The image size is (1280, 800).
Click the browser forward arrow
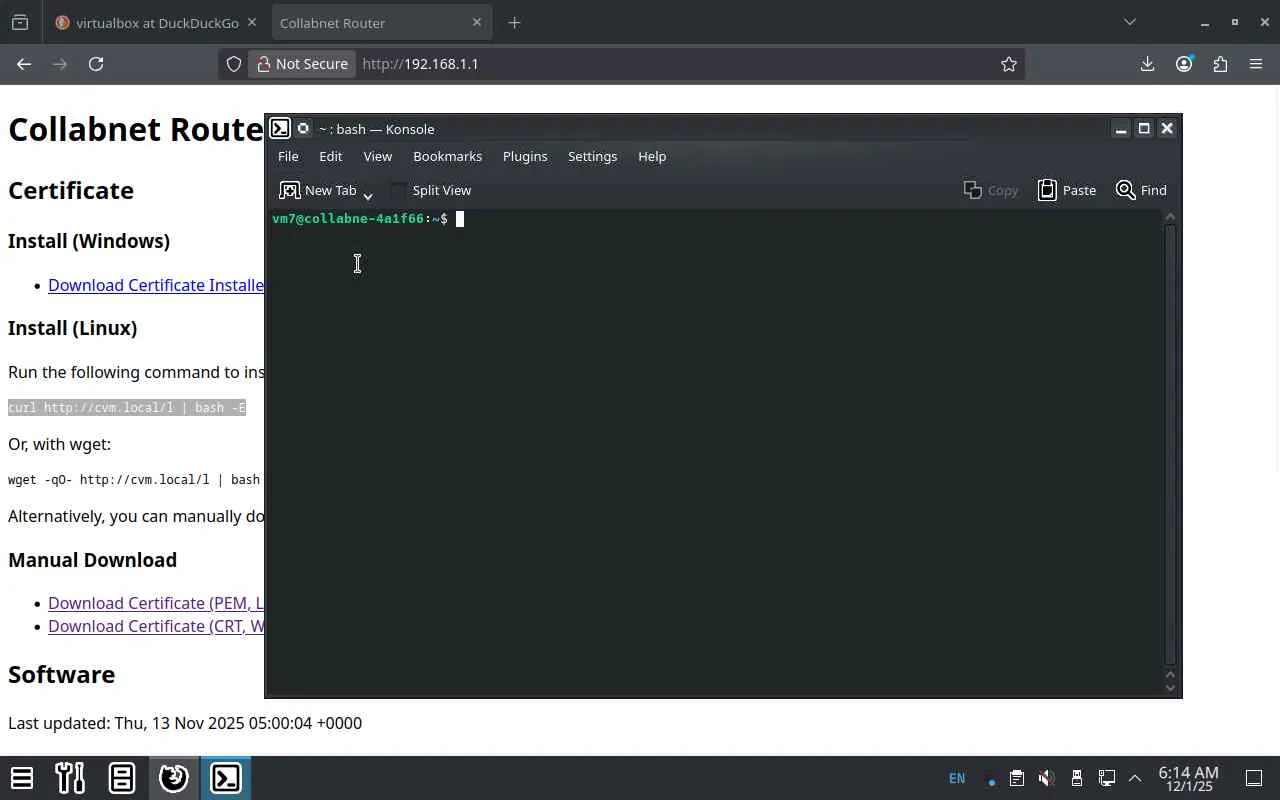point(60,64)
